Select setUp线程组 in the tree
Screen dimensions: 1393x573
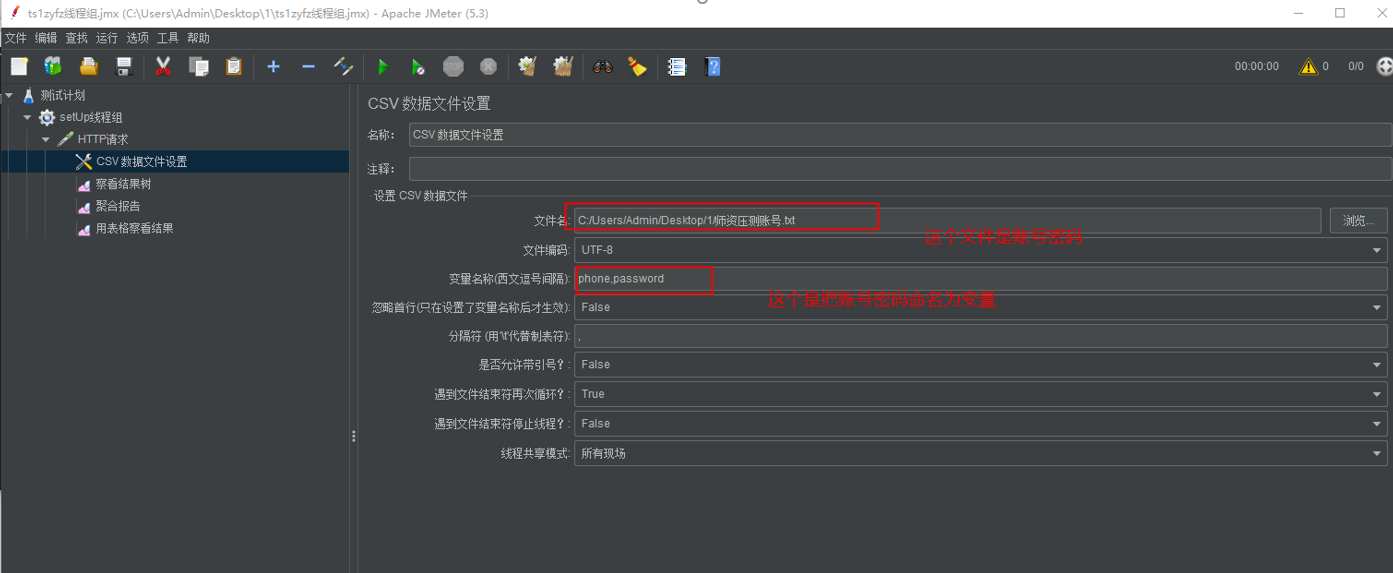pyautogui.click(x=91, y=117)
